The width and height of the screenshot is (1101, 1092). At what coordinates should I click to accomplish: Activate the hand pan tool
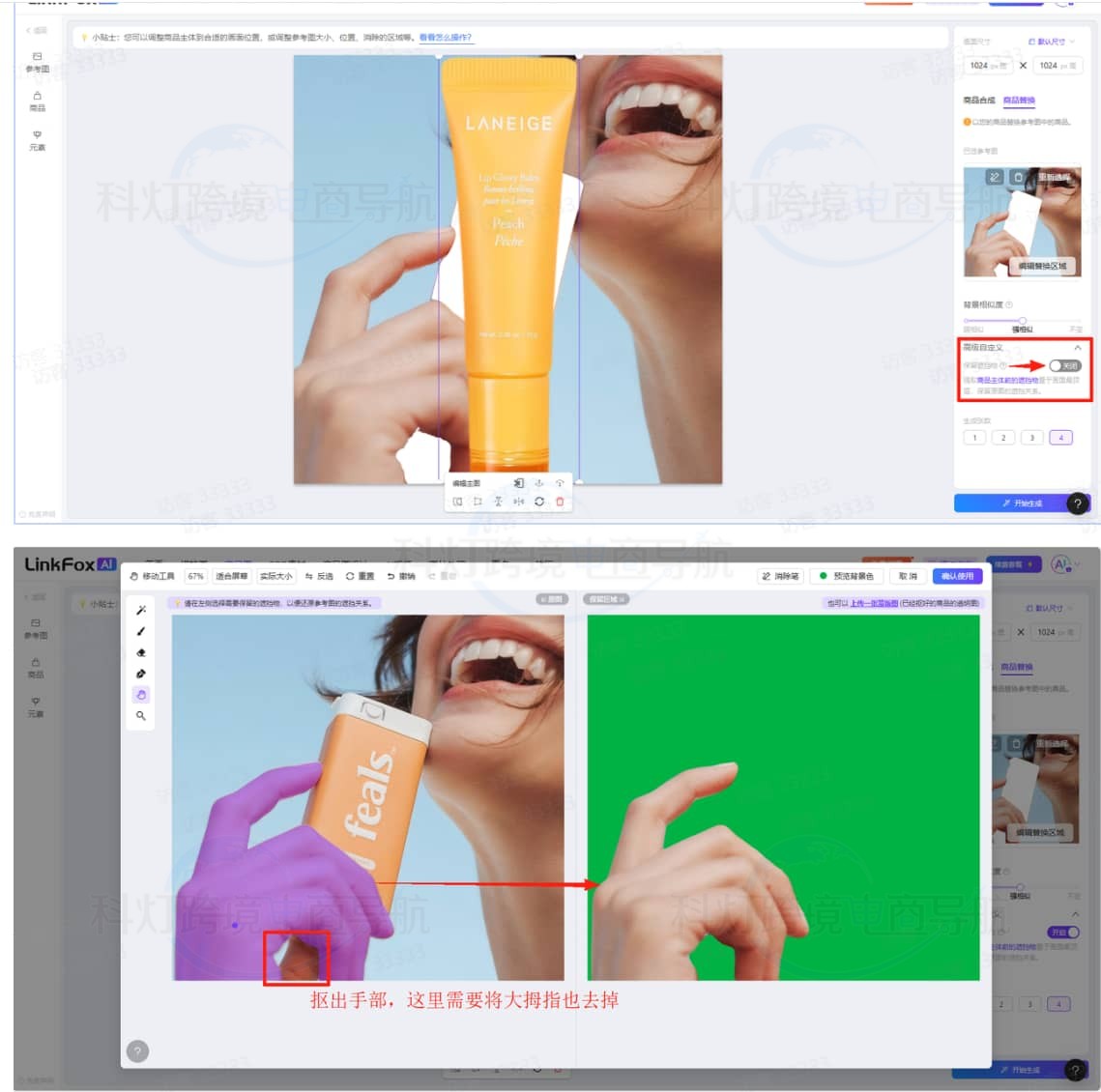point(141,695)
